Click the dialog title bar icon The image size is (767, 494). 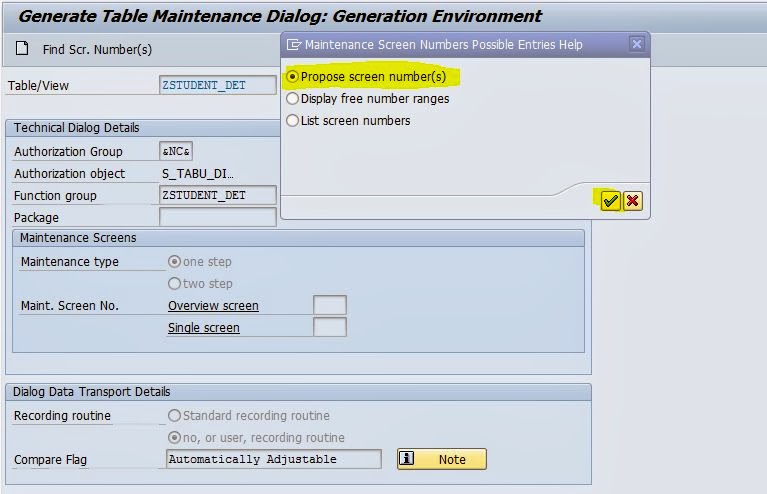pos(294,45)
